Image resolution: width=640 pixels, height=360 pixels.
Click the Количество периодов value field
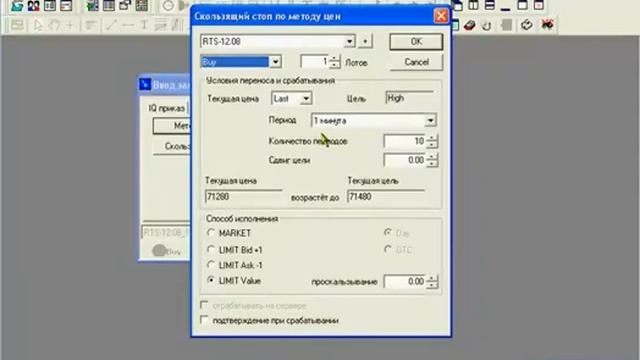coord(404,141)
